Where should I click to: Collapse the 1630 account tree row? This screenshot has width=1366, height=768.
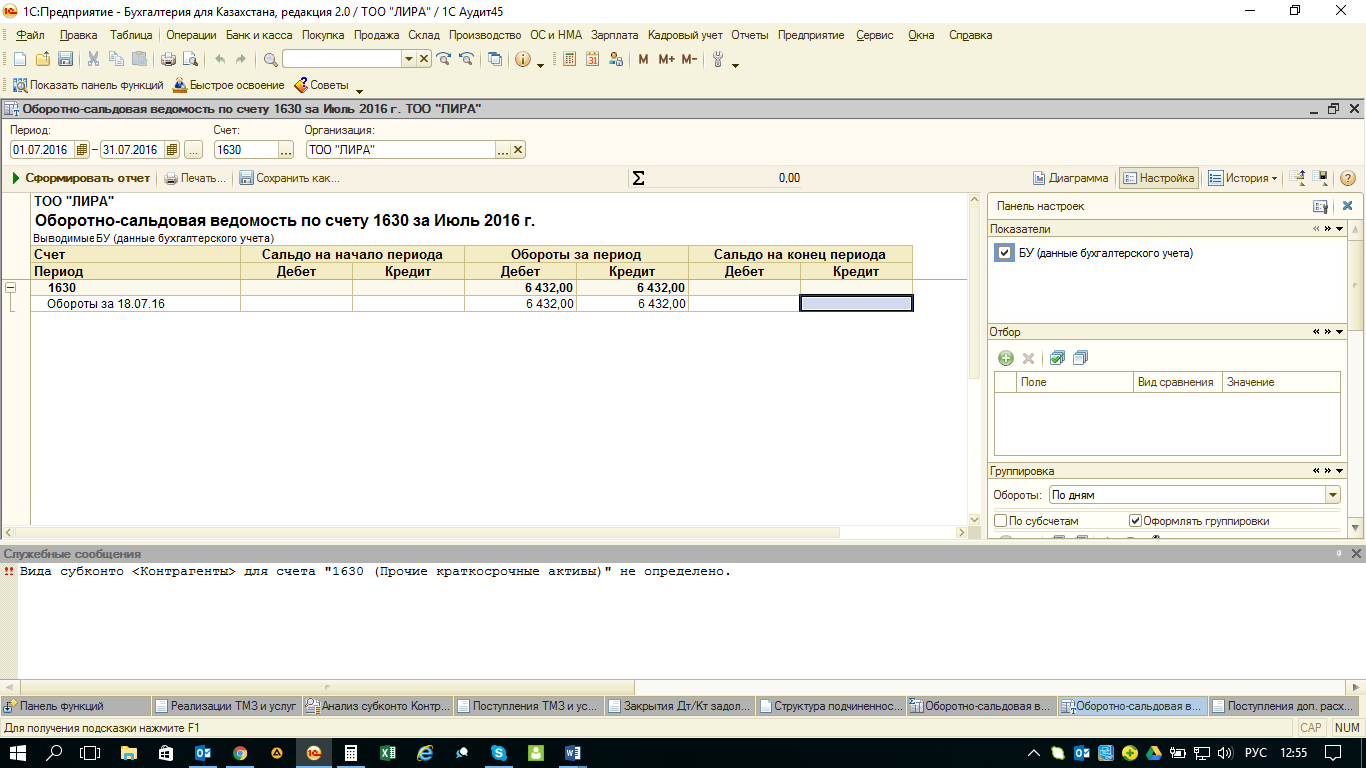[x=11, y=288]
